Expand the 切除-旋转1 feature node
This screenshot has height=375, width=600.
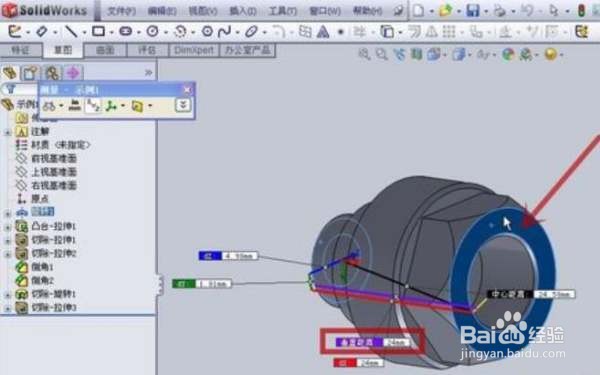(8, 295)
